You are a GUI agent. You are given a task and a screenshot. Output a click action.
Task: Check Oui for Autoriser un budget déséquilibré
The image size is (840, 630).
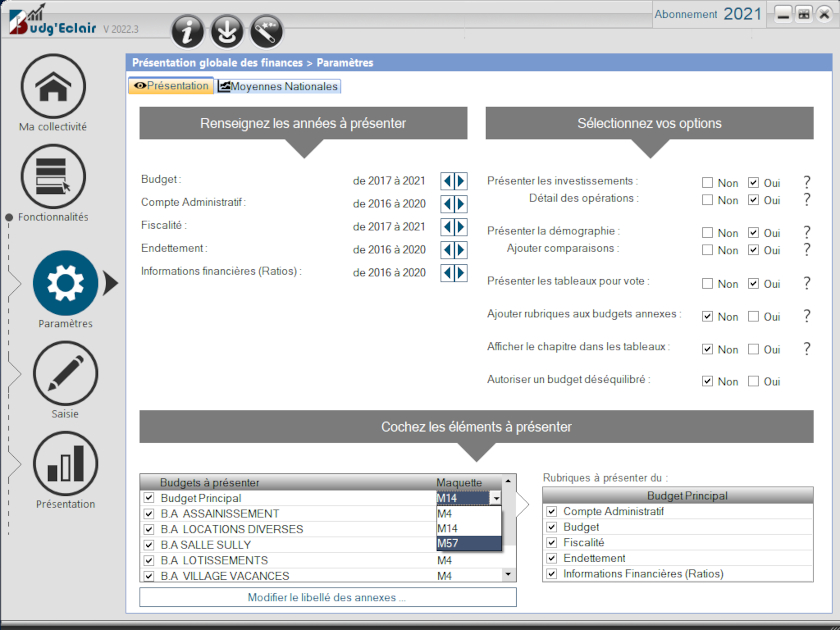click(x=752, y=381)
